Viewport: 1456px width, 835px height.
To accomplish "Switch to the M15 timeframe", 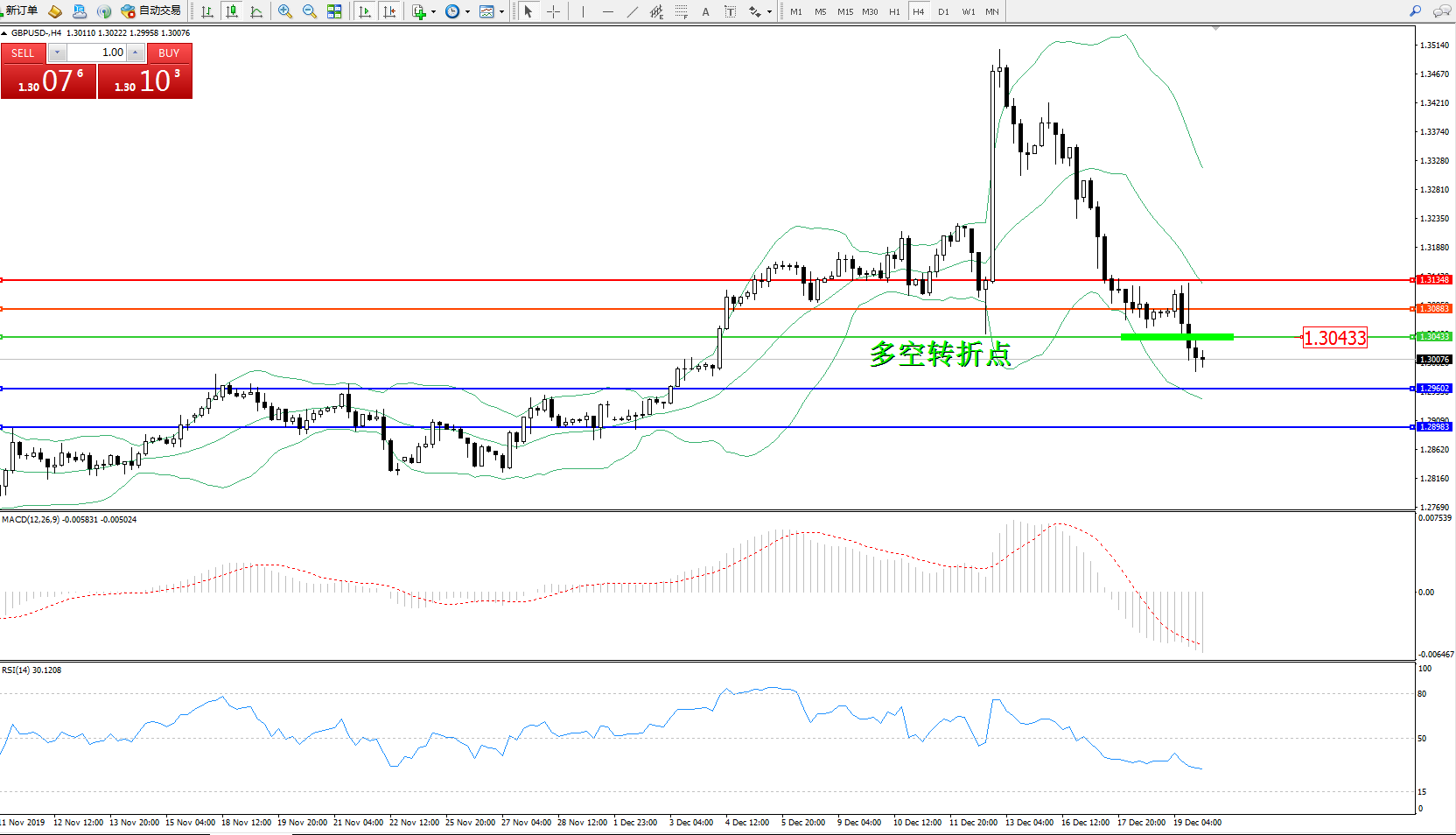I will click(844, 11).
